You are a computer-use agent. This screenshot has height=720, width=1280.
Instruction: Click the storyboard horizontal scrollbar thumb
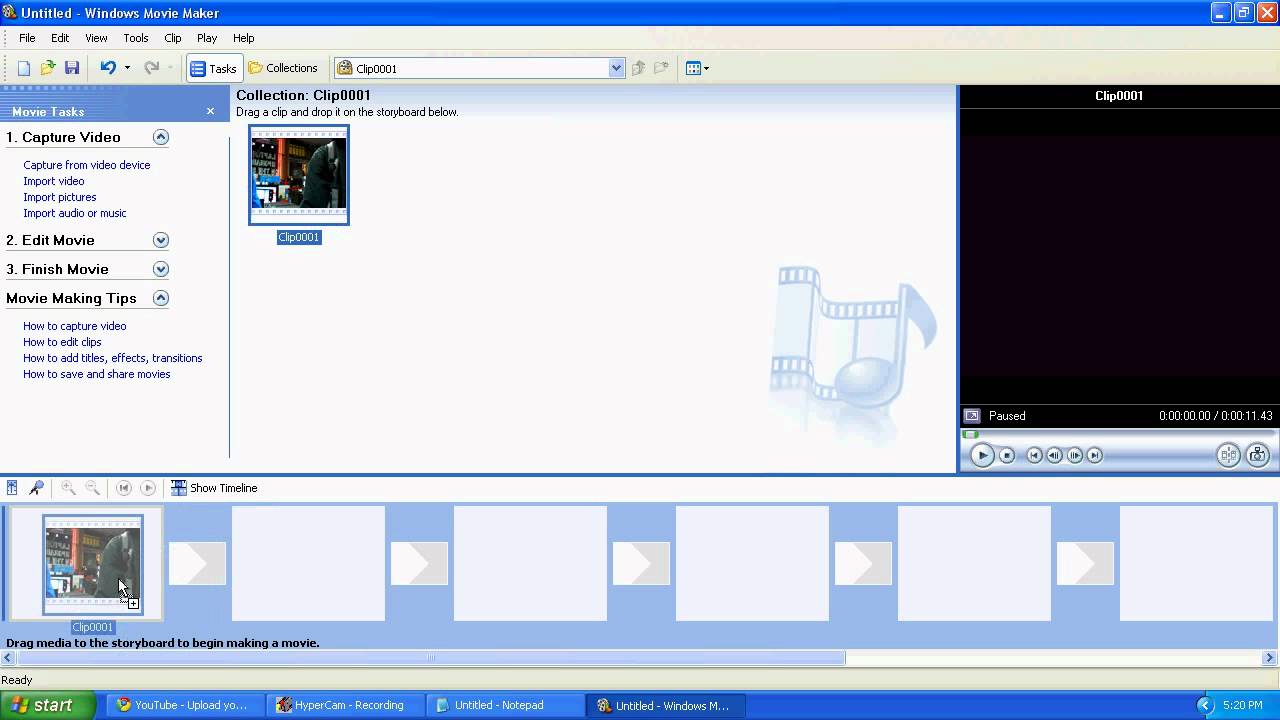point(431,658)
